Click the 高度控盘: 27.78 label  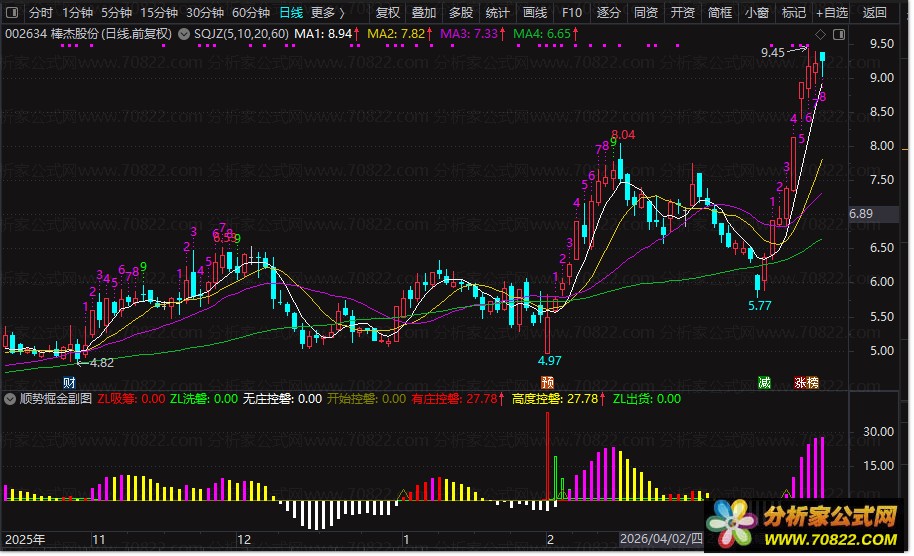pos(555,399)
